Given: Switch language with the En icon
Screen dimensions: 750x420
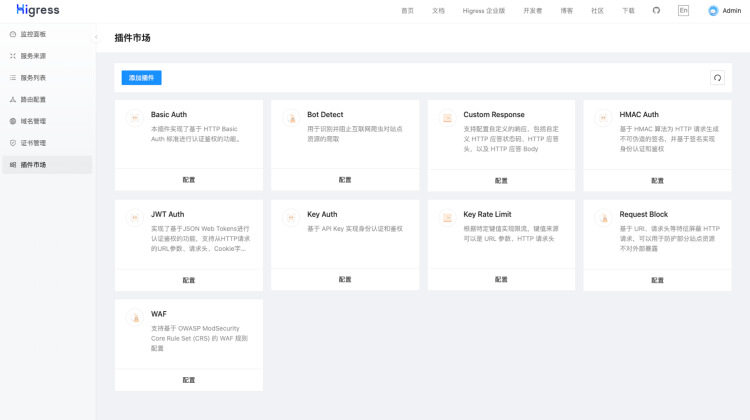Looking at the screenshot, I should pos(684,11).
